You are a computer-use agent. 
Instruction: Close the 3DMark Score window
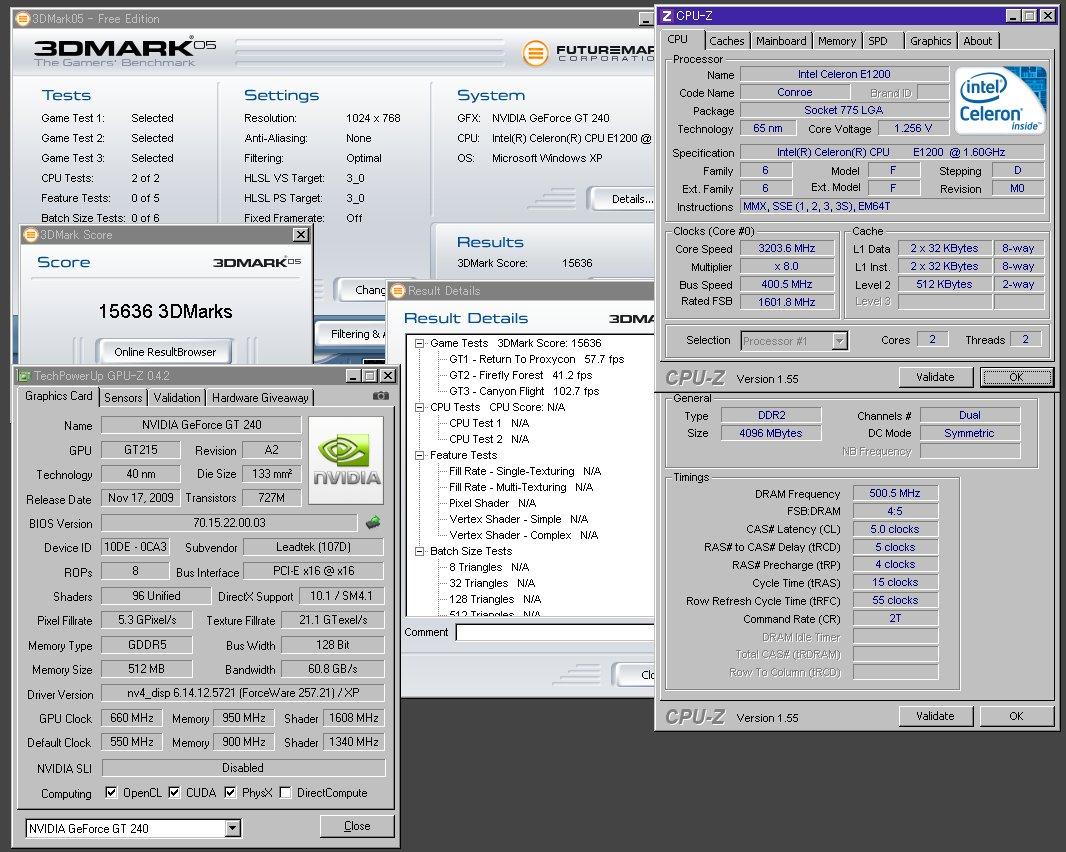coord(300,235)
